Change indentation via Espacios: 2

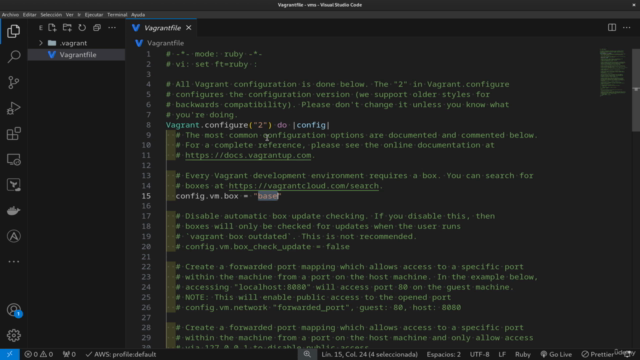point(443,354)
